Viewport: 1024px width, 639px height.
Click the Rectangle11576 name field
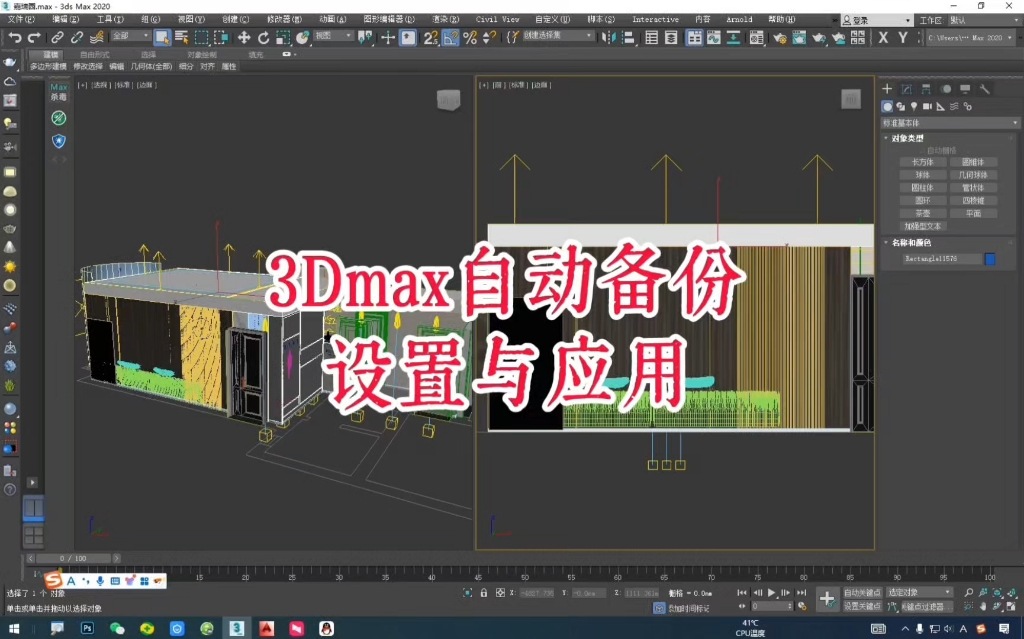[x=944, y=258]
